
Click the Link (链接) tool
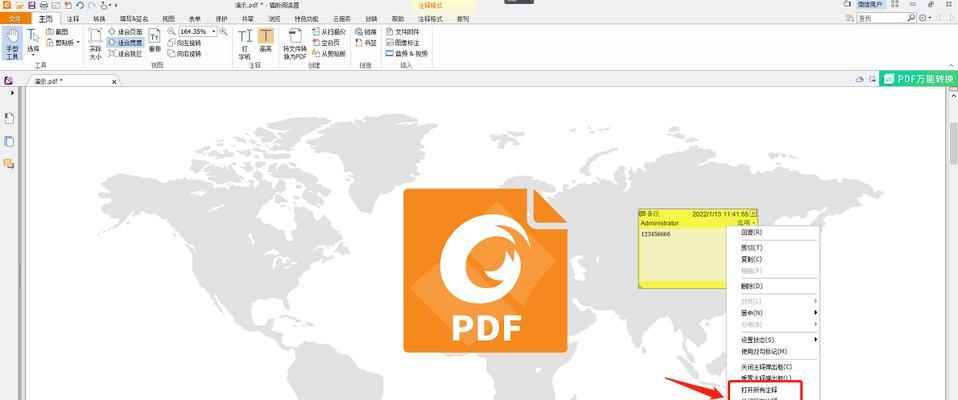tap(366, 31)
